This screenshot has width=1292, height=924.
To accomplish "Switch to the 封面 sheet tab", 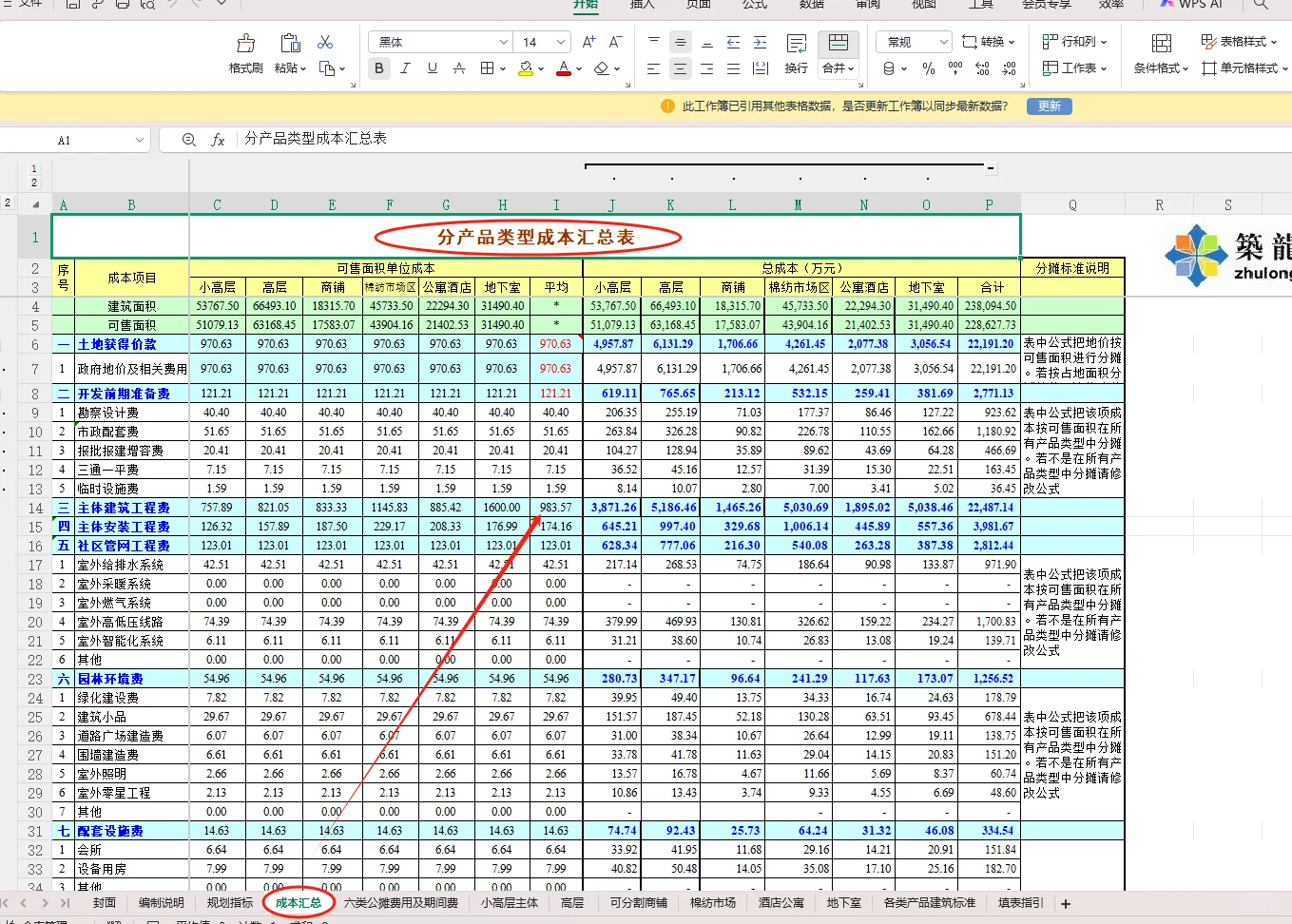I will (105, 903).
